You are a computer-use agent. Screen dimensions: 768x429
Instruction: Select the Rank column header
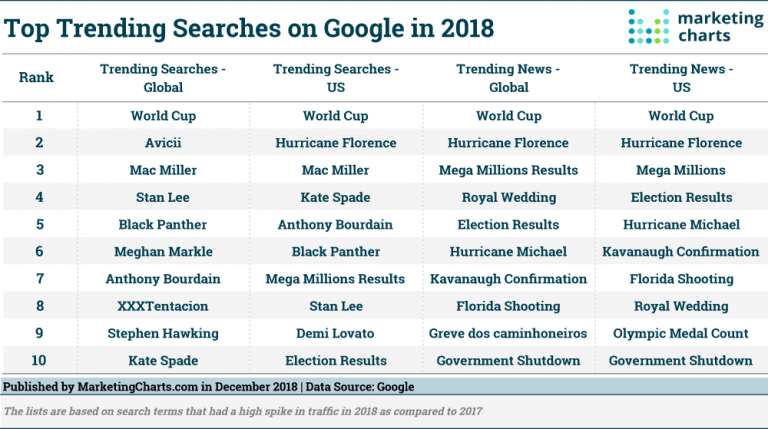(38, 77)
